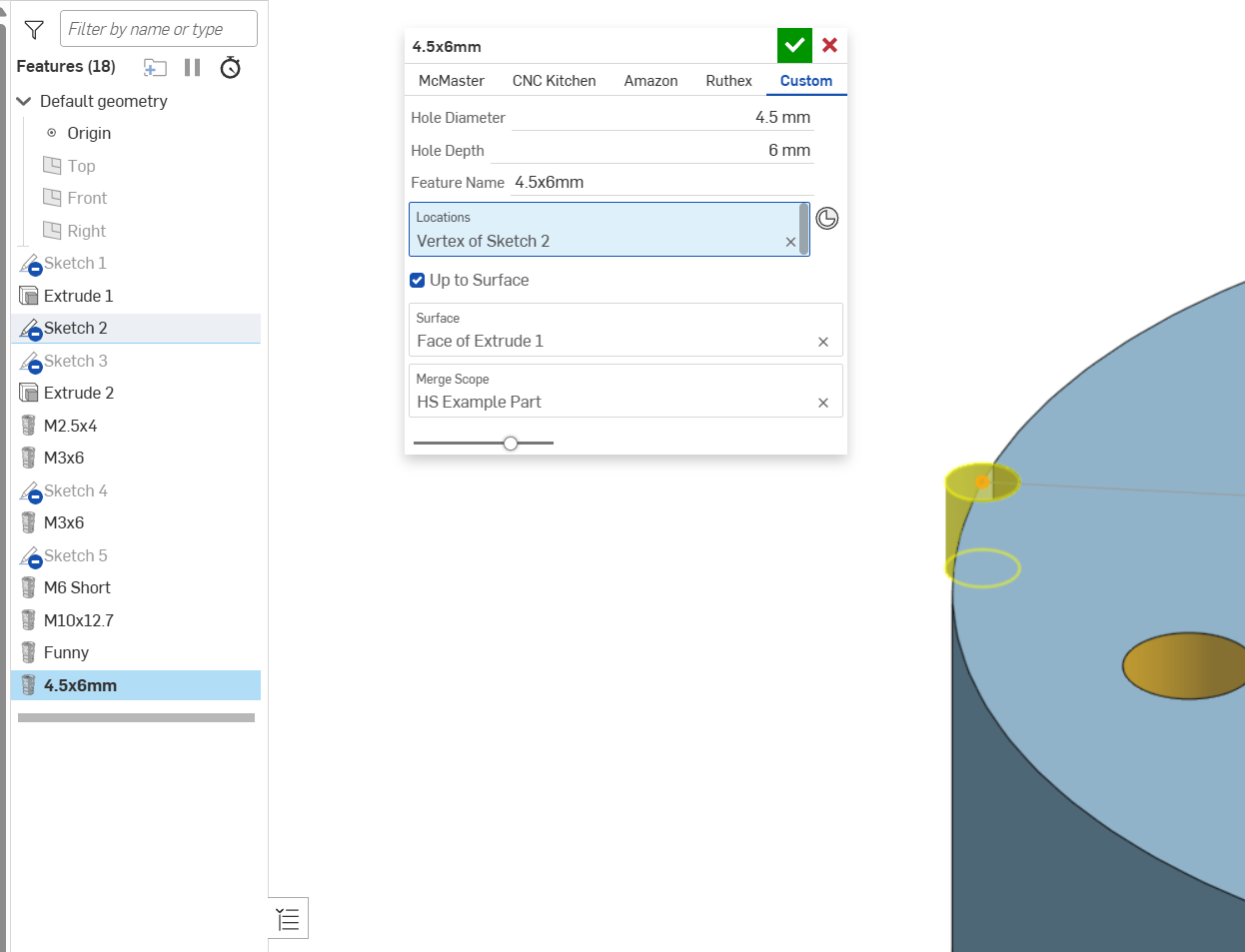Select the 4.5x6mm feature row
The width and height of the screenshot is (1245, 952).
click(136, 685)
